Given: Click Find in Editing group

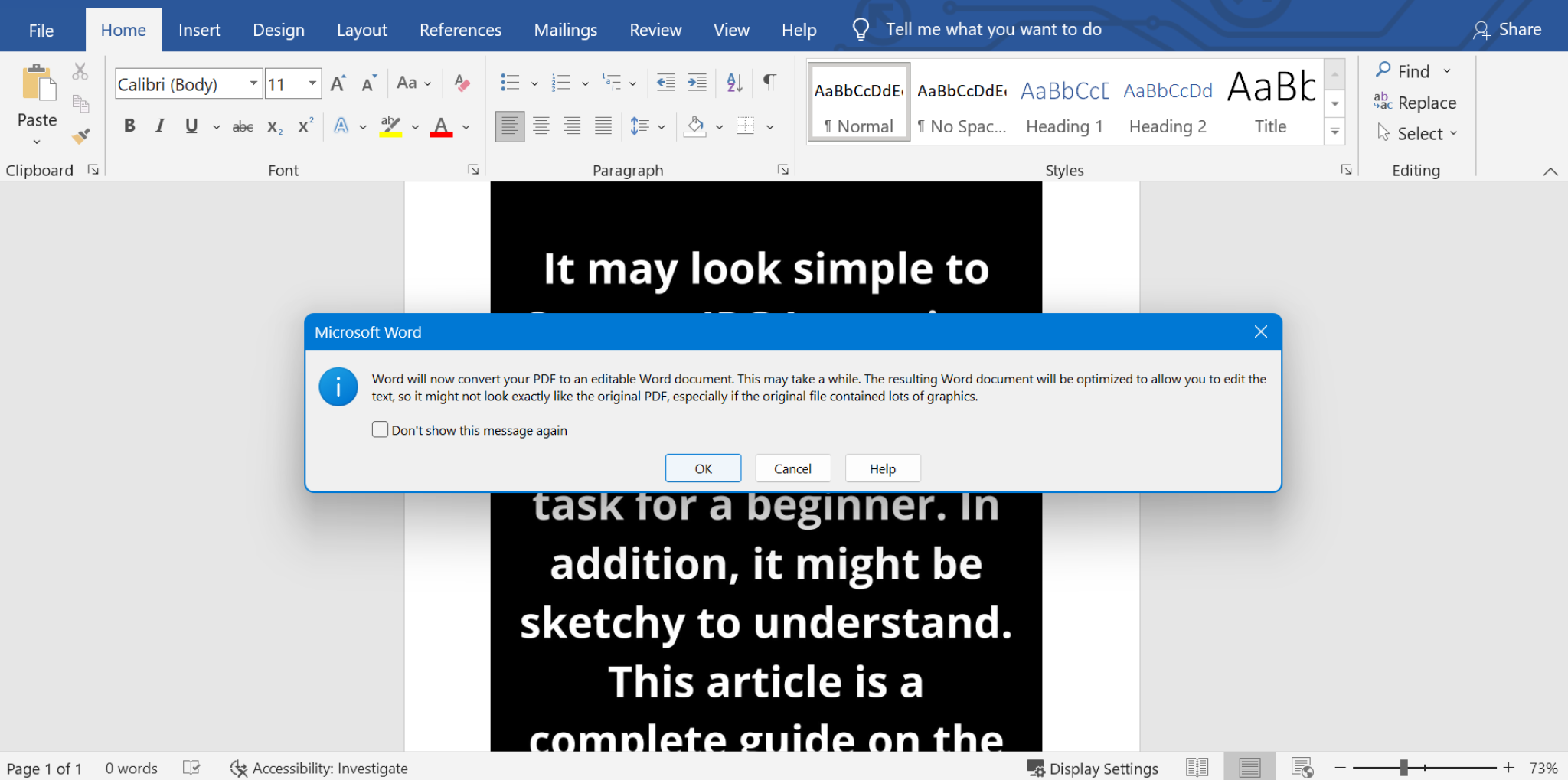Looking at the screenshot, I should pyautogui.click(x=1403, y=71).
